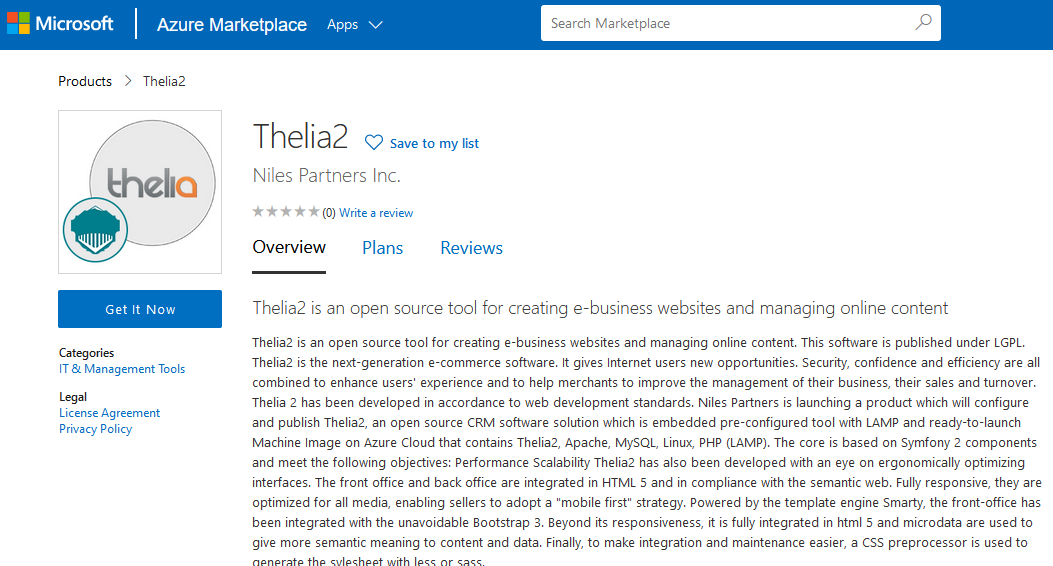Screen dimensions: 1053x566
Task: Open the Privacy Policy link
Action: point(95,429)
